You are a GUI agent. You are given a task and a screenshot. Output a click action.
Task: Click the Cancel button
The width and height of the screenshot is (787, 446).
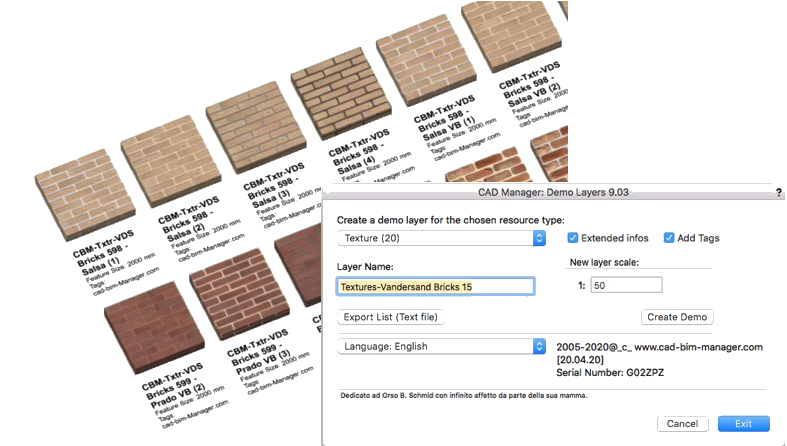coord(683,423)
